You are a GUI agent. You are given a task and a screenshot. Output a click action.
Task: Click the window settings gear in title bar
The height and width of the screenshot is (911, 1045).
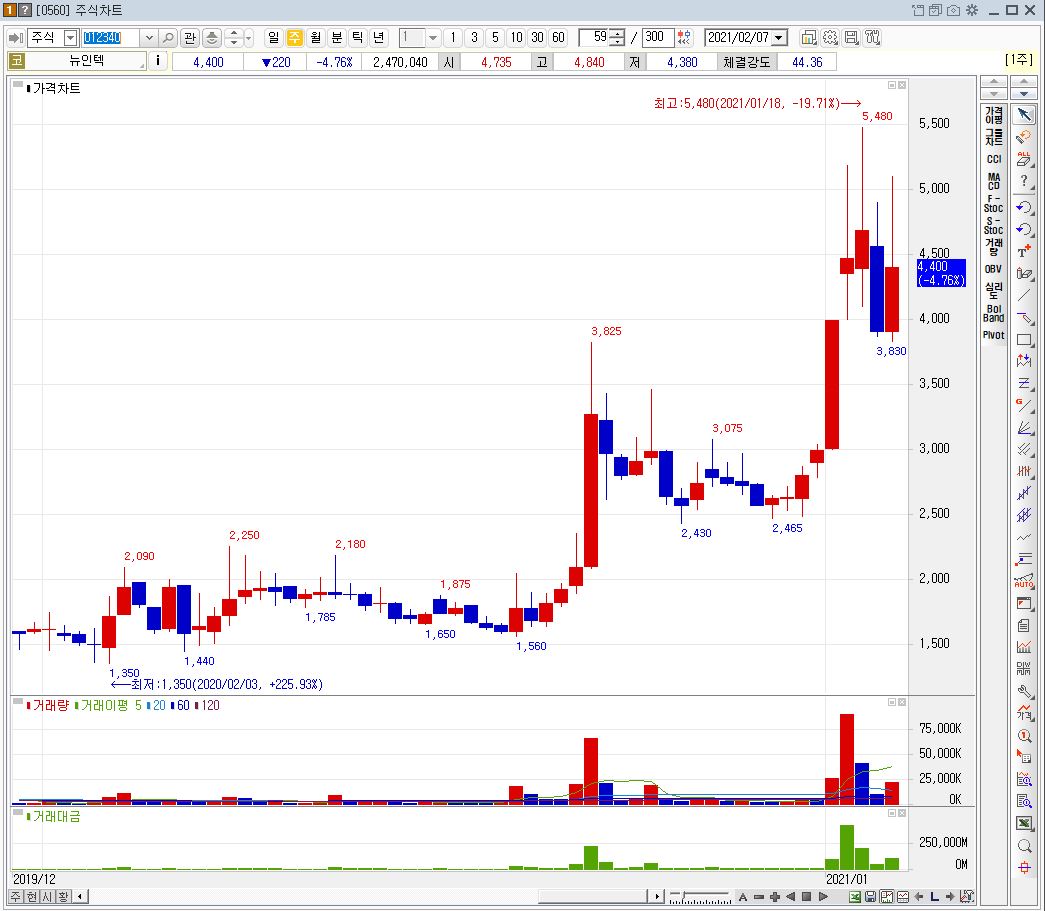pyautogui.click(x=972, y=10)
